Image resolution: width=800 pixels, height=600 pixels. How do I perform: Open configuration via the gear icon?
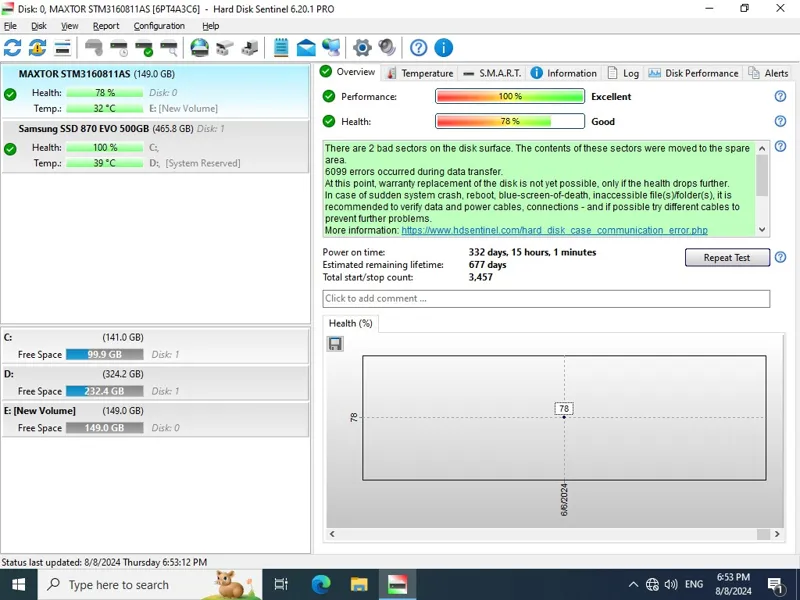(x=362, y=48)
